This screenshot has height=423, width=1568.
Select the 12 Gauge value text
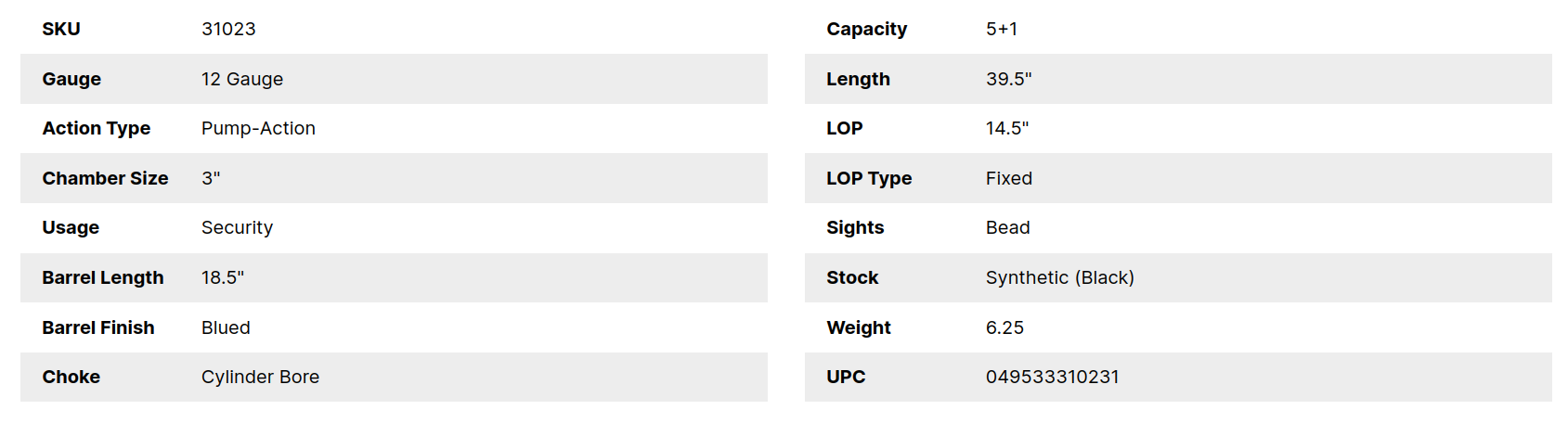(x=242, y=79)
